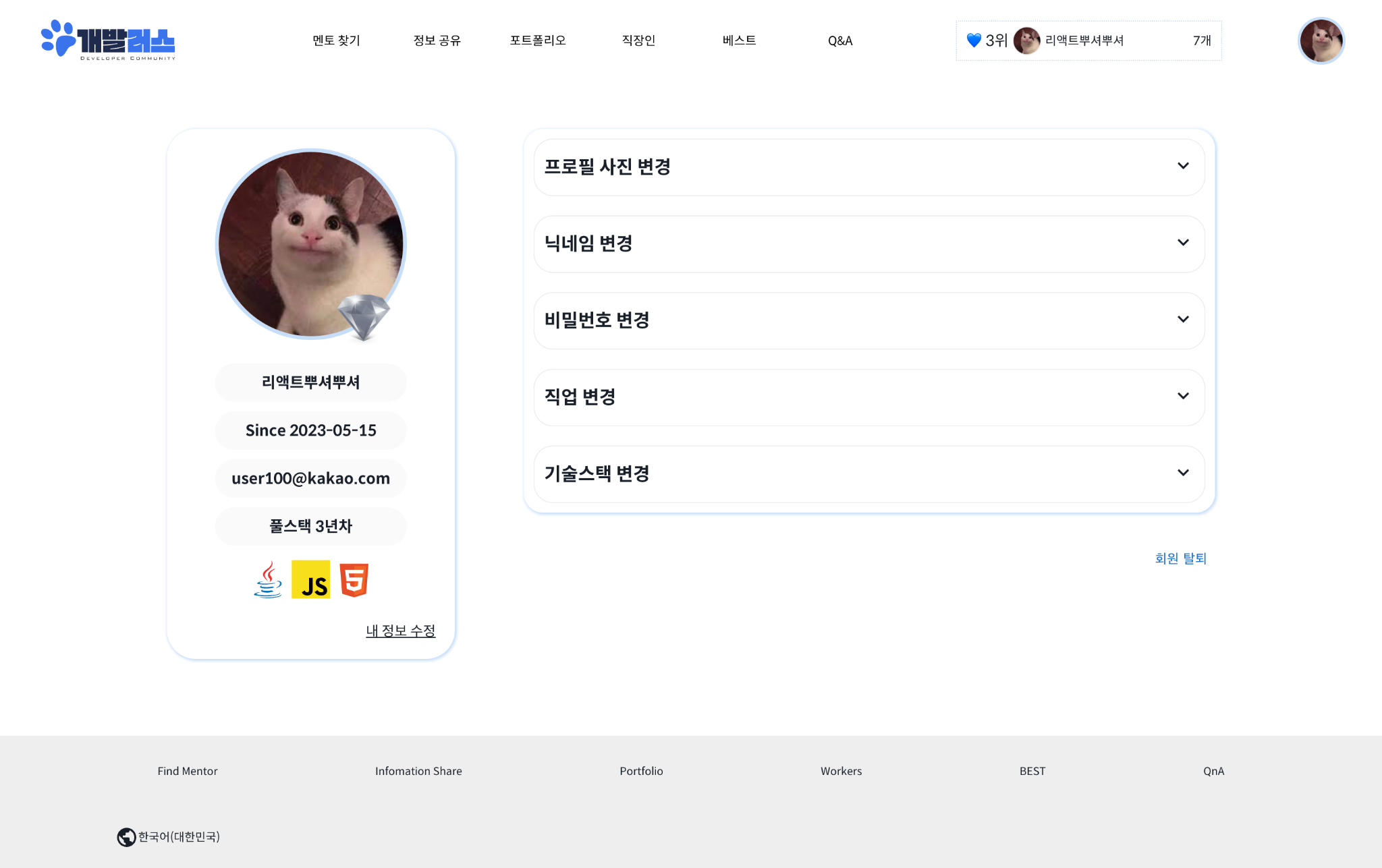
Task: Click the HTML5 shield icon
Action: point(354,580)
